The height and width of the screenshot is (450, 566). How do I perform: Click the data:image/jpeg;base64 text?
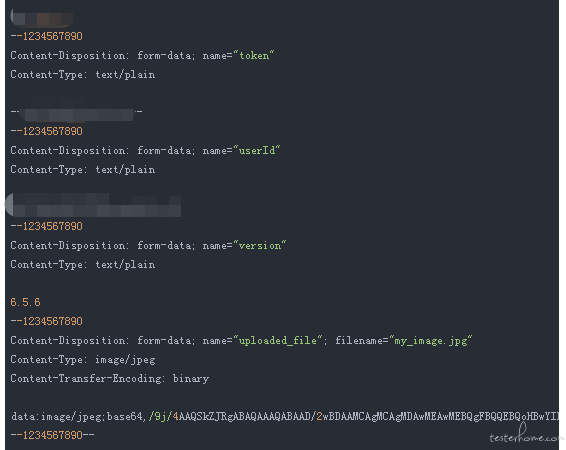point(78,416)
